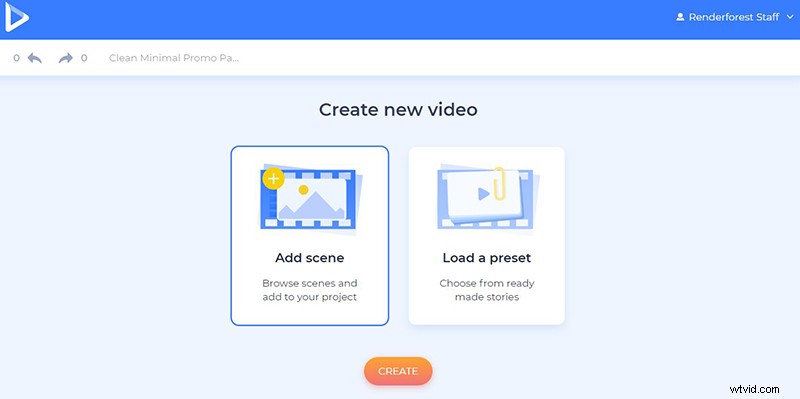The width and height of the screenshot is (800, 399).
Task: Click 'Browse scenes and add to your project' text
Action: pyautogui.click(x=310, y=290)
